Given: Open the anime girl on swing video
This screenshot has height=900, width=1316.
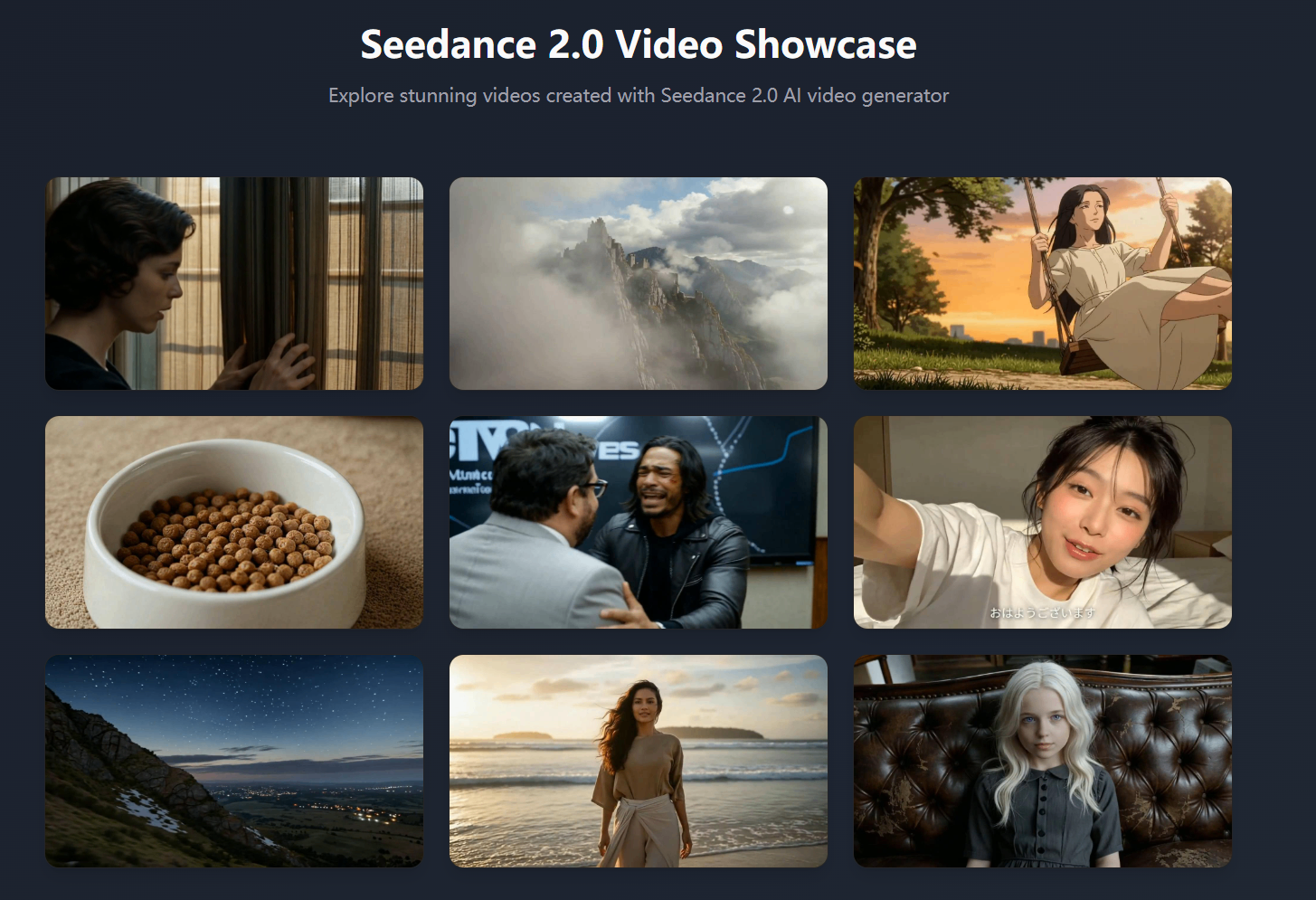Looking at the screenshot, I should pyautogui.click(x=1043, y=283).
